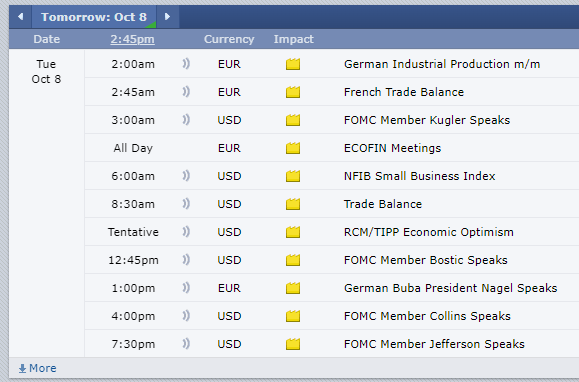Open the Tomorrow: Oct 8 date tab

[x=94, y=17]
